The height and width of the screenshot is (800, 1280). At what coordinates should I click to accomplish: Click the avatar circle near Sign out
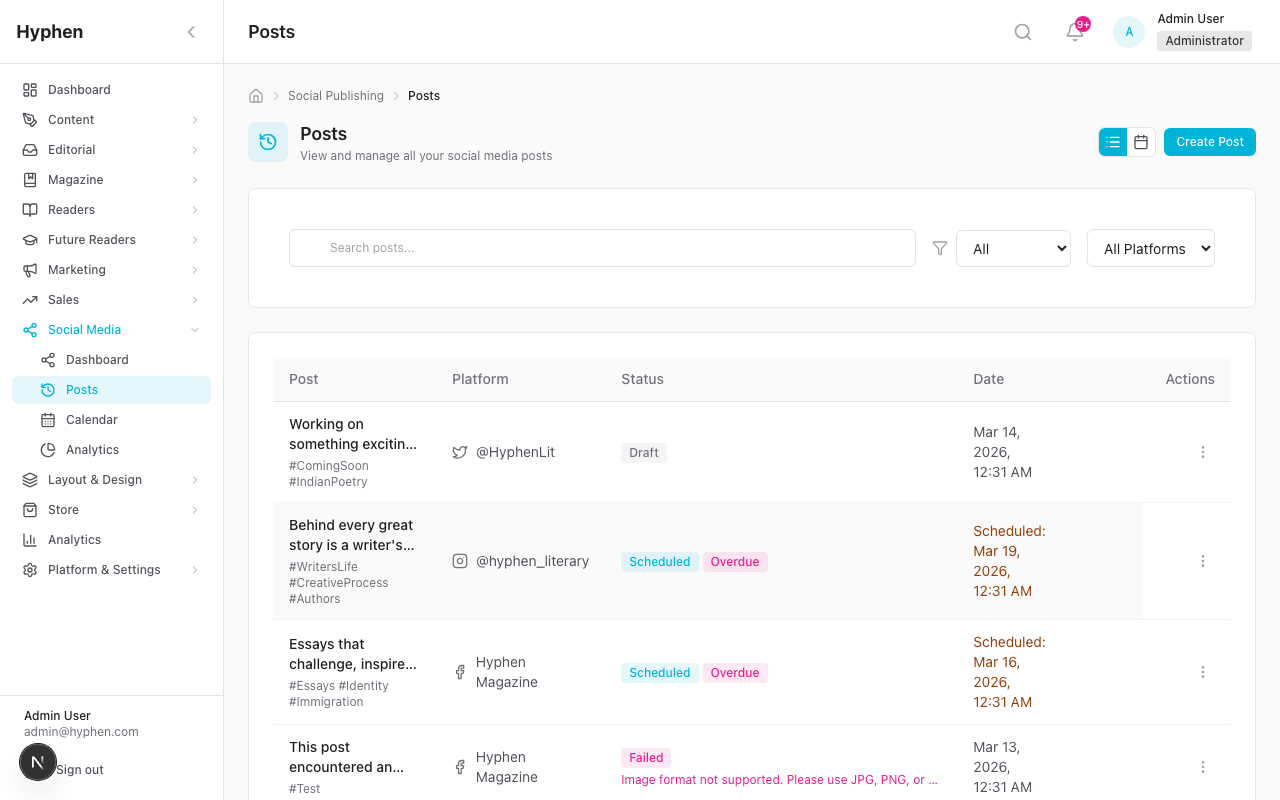click(x=38, y=762)
